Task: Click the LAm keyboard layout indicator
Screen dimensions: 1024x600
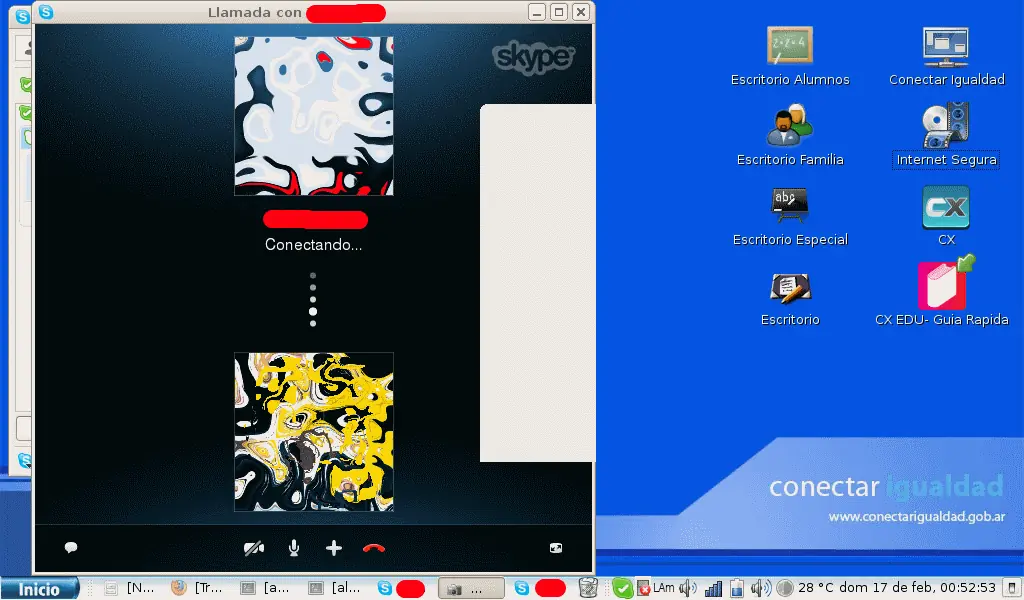Action: click(x=664, y=588)
